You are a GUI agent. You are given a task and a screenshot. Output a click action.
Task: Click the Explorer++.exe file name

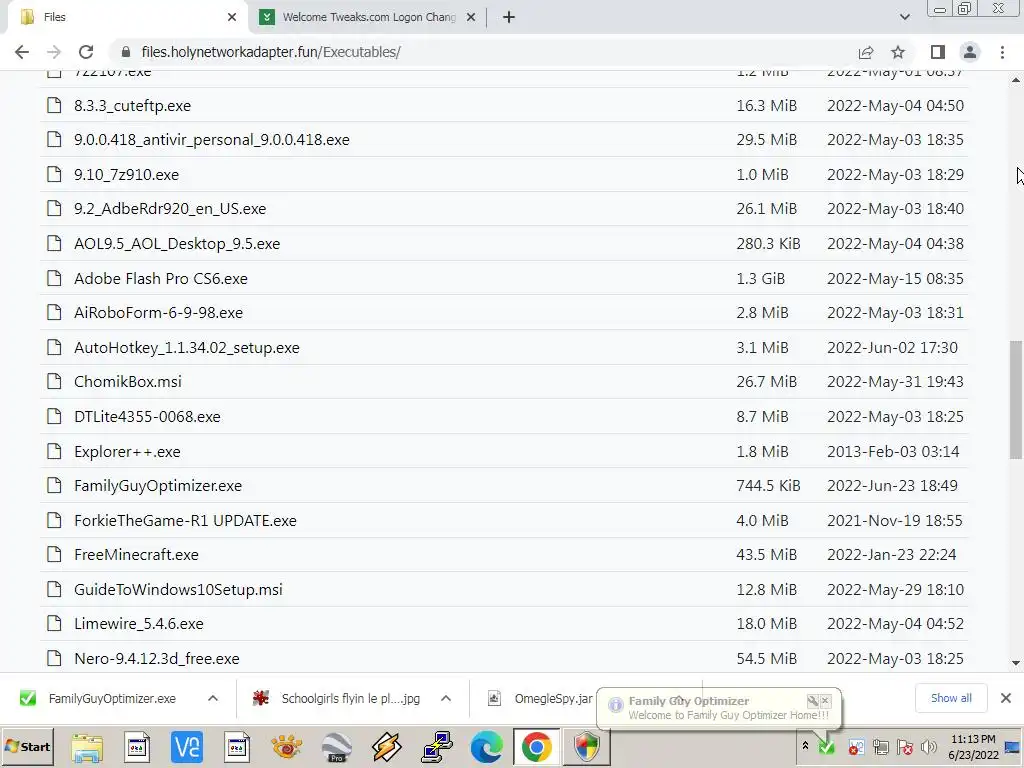click(x=127, y=452)
